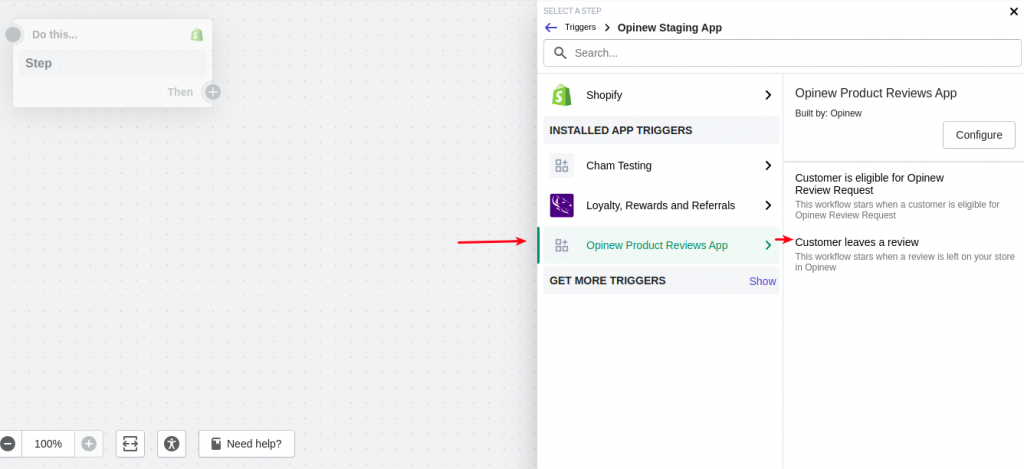Click the Do this... label on step card

tap(55, 35)
